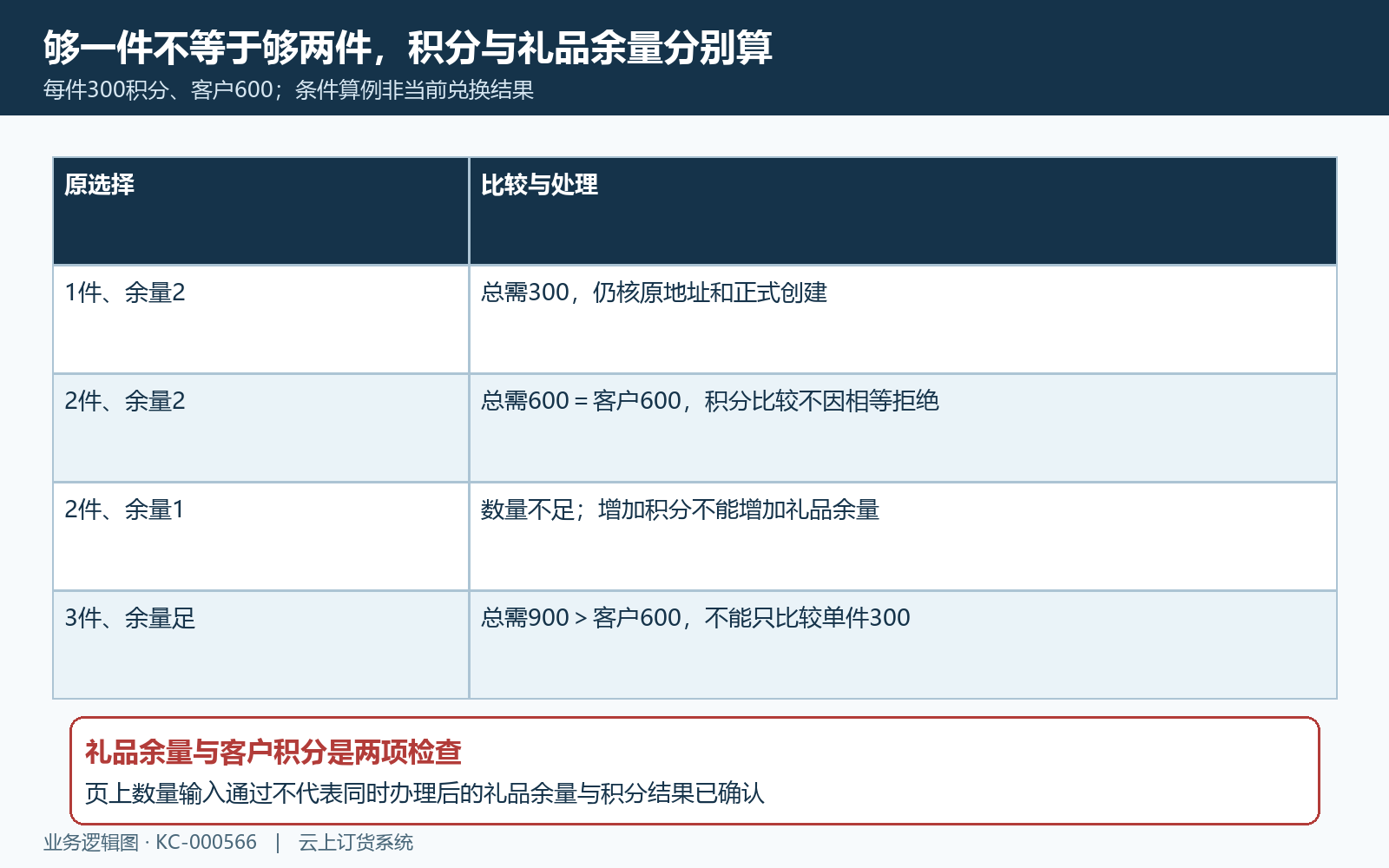Select the 原选择 column header

[x=260, y=211]
